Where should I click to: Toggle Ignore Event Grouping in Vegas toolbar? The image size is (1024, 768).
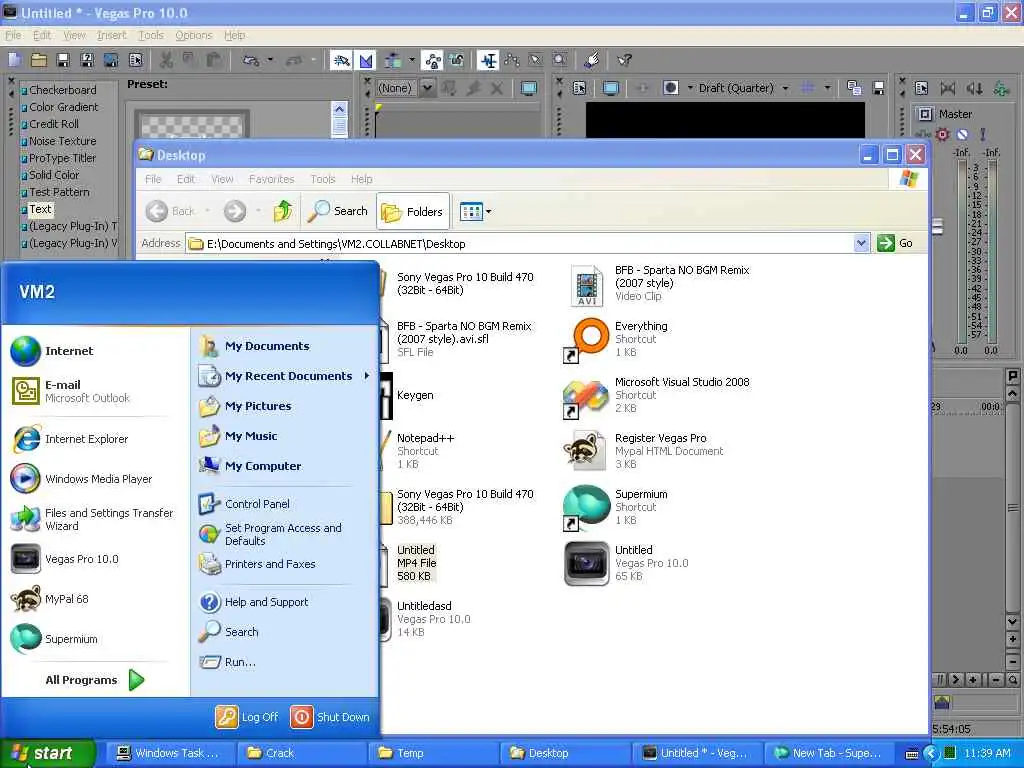(456, 61)
